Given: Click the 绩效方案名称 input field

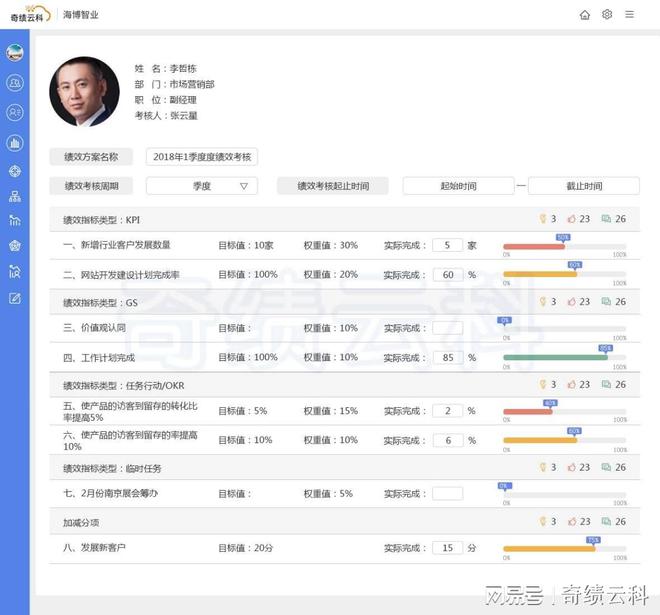Looking at the screenshot, I should 202,157.
